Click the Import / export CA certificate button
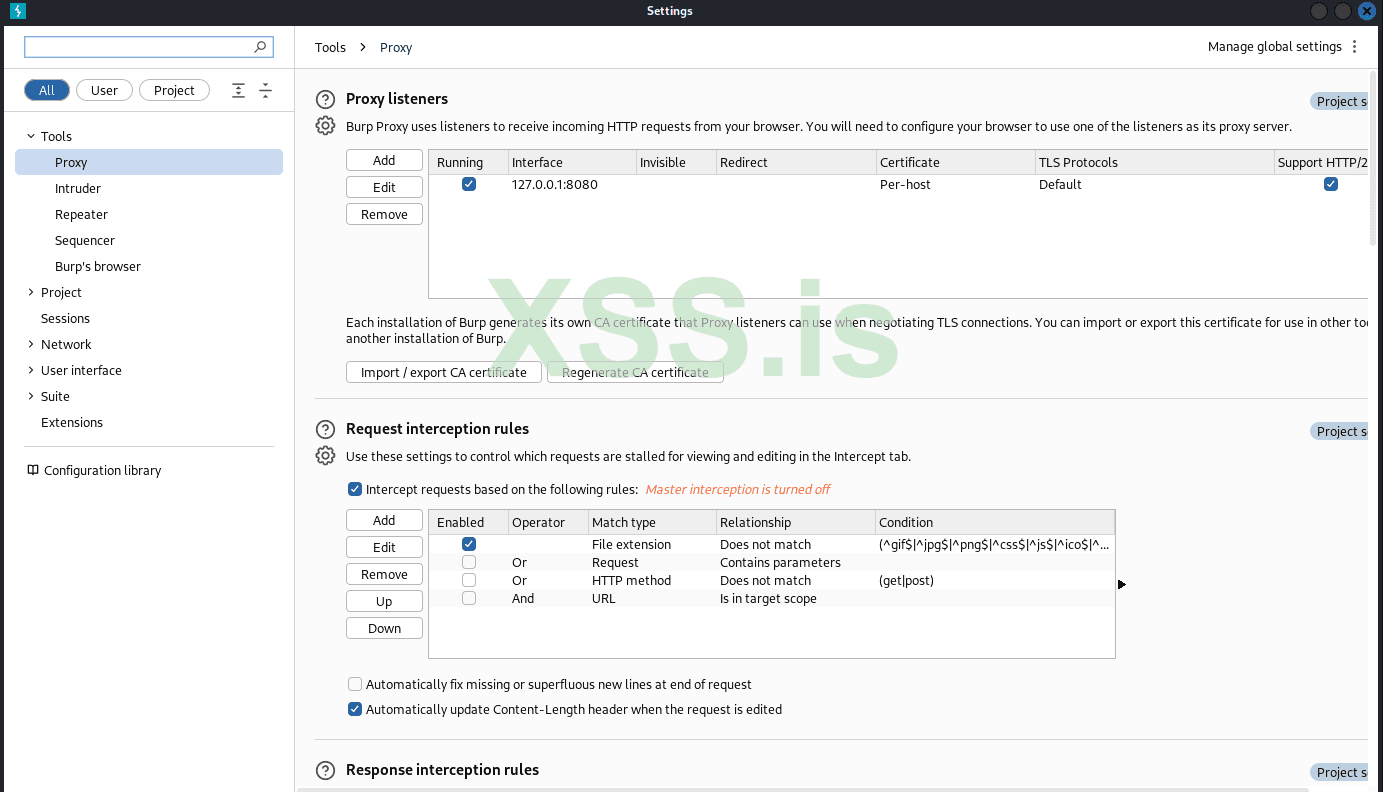The height and width of the screenshot is (792, 1383). click(x=443, y=372)
